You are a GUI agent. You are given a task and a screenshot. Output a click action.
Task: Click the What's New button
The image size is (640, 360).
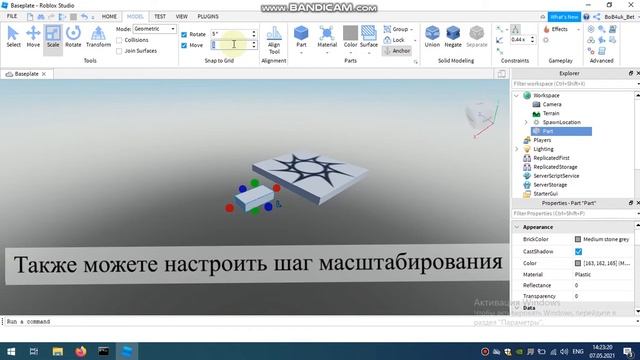pyautogui.click(x=564, y=17)
